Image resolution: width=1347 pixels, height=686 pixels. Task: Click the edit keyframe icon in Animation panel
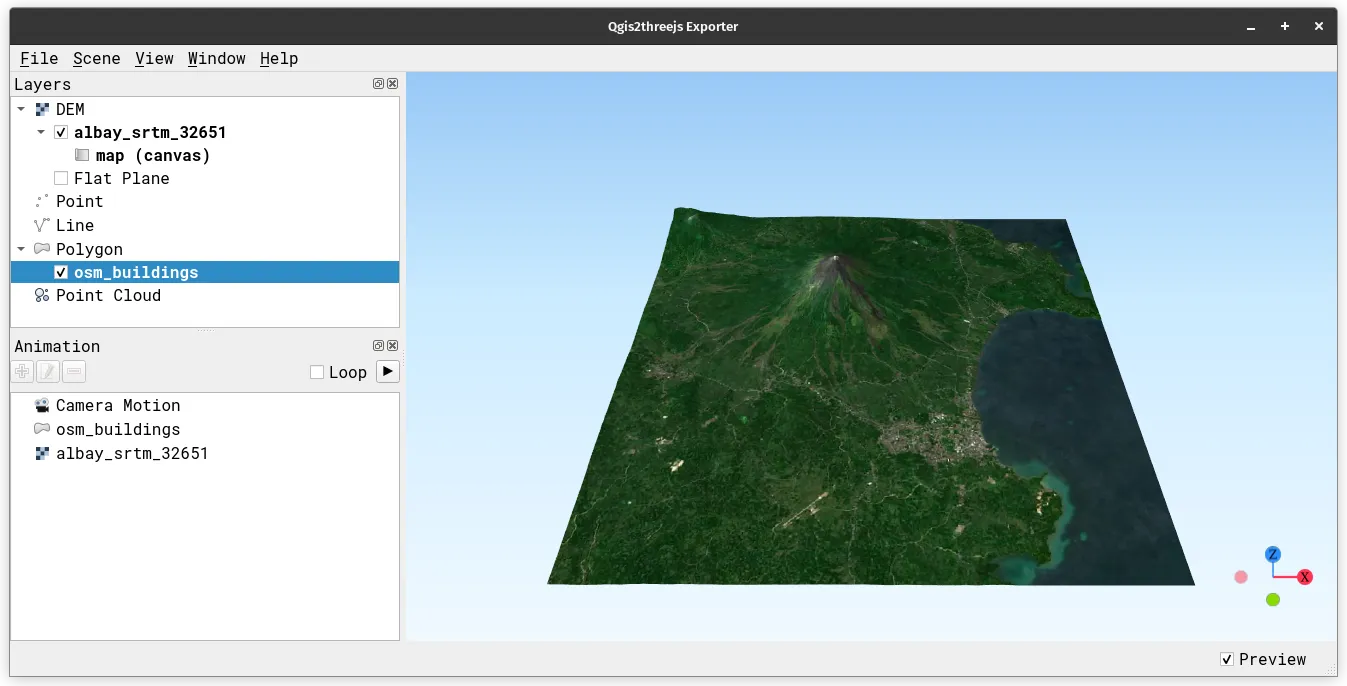[x=48, y=371]
